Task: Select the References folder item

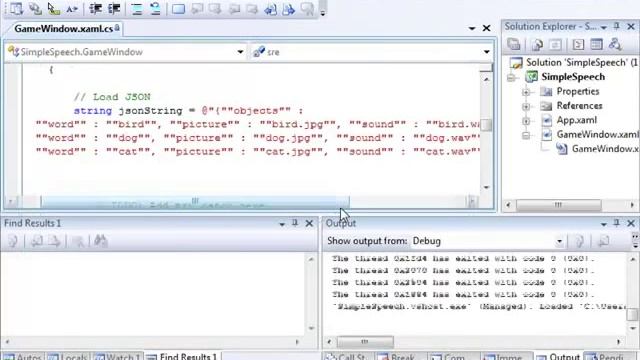Action: point(579,106)
